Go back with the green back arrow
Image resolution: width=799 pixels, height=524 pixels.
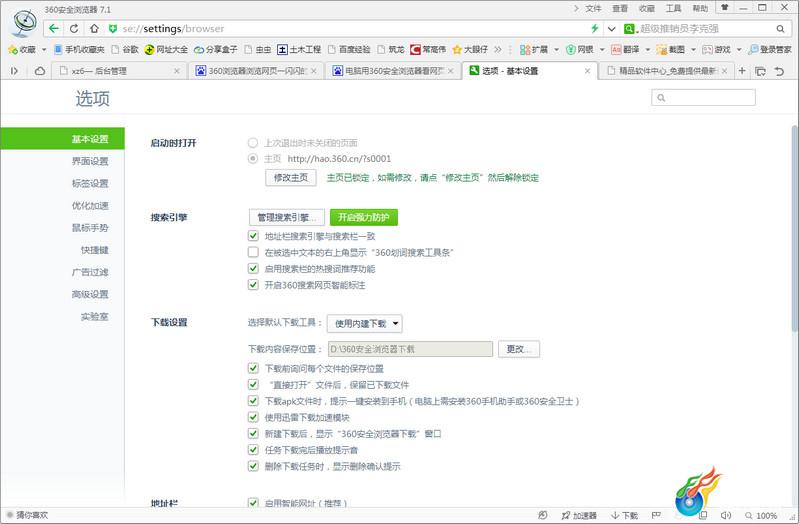pyautogui.click(x=54, y=29)
